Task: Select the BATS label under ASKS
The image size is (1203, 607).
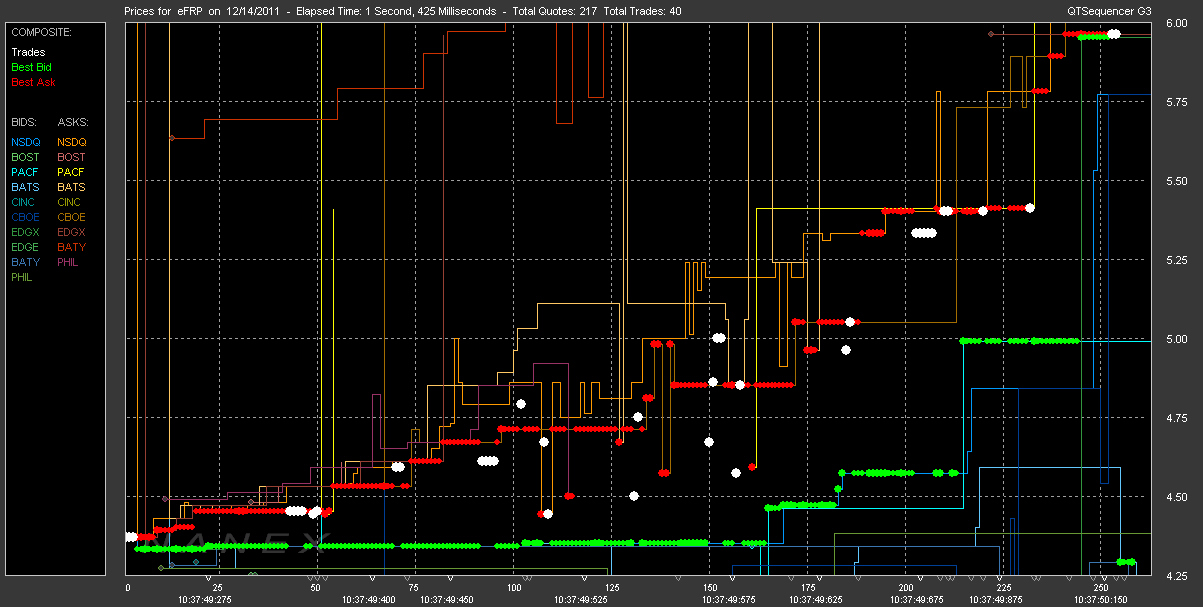Action: pos(71,187)
